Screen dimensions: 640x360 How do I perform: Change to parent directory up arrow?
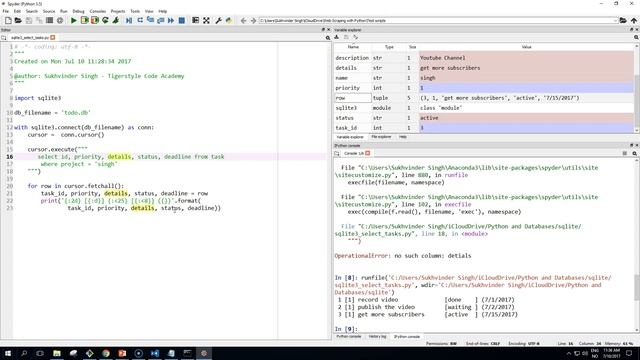pyautogui.click(x=633, y=20)
